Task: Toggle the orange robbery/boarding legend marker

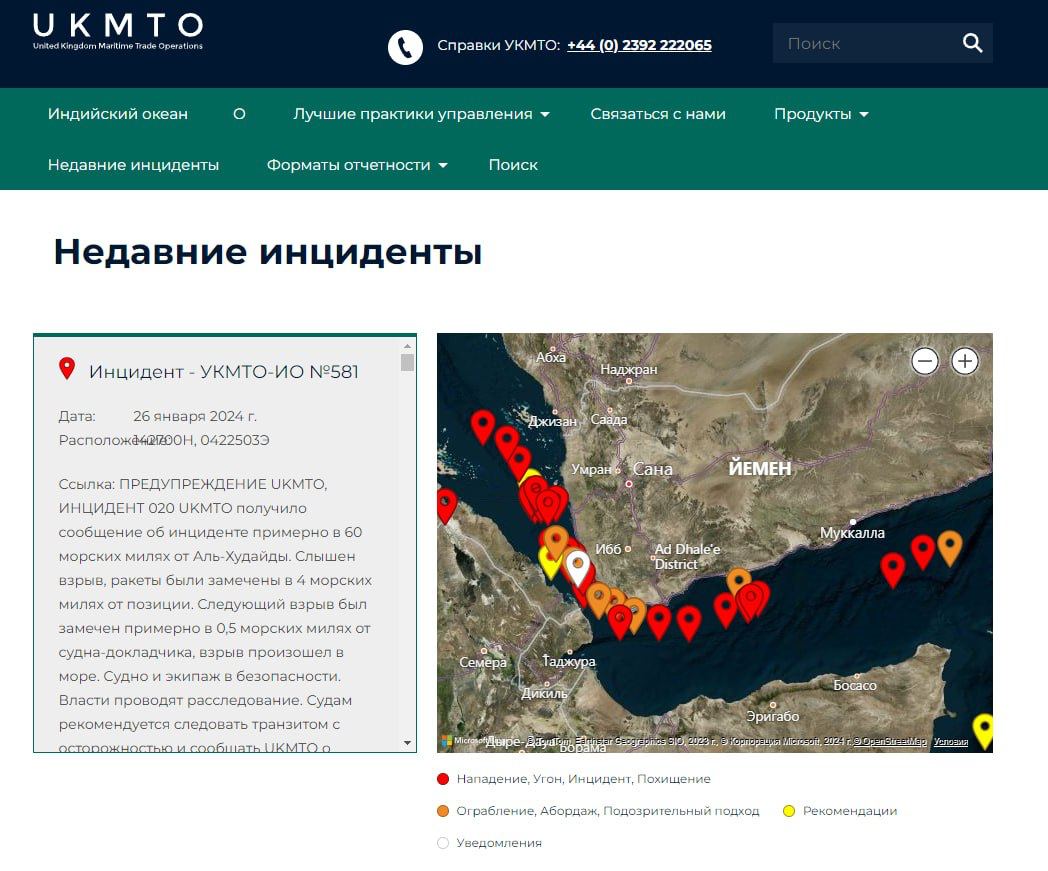Action: point(443,811)
